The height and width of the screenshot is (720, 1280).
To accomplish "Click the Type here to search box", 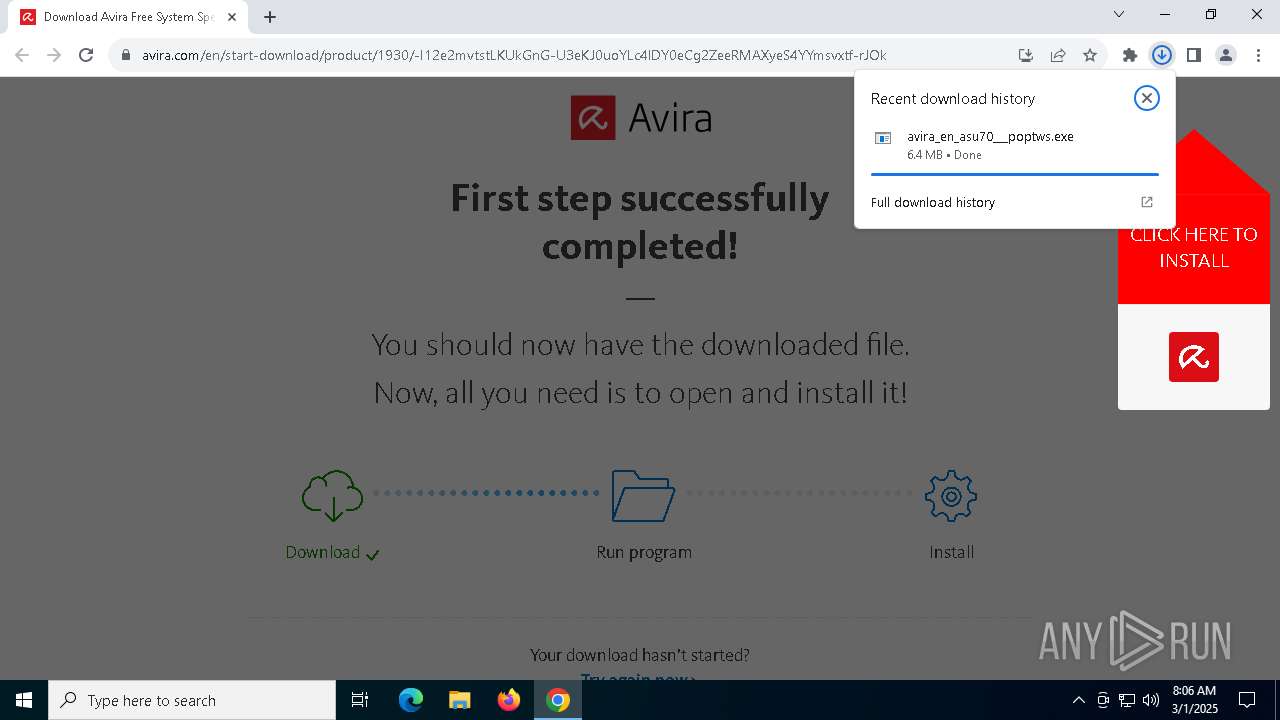I will click(192, 700).
